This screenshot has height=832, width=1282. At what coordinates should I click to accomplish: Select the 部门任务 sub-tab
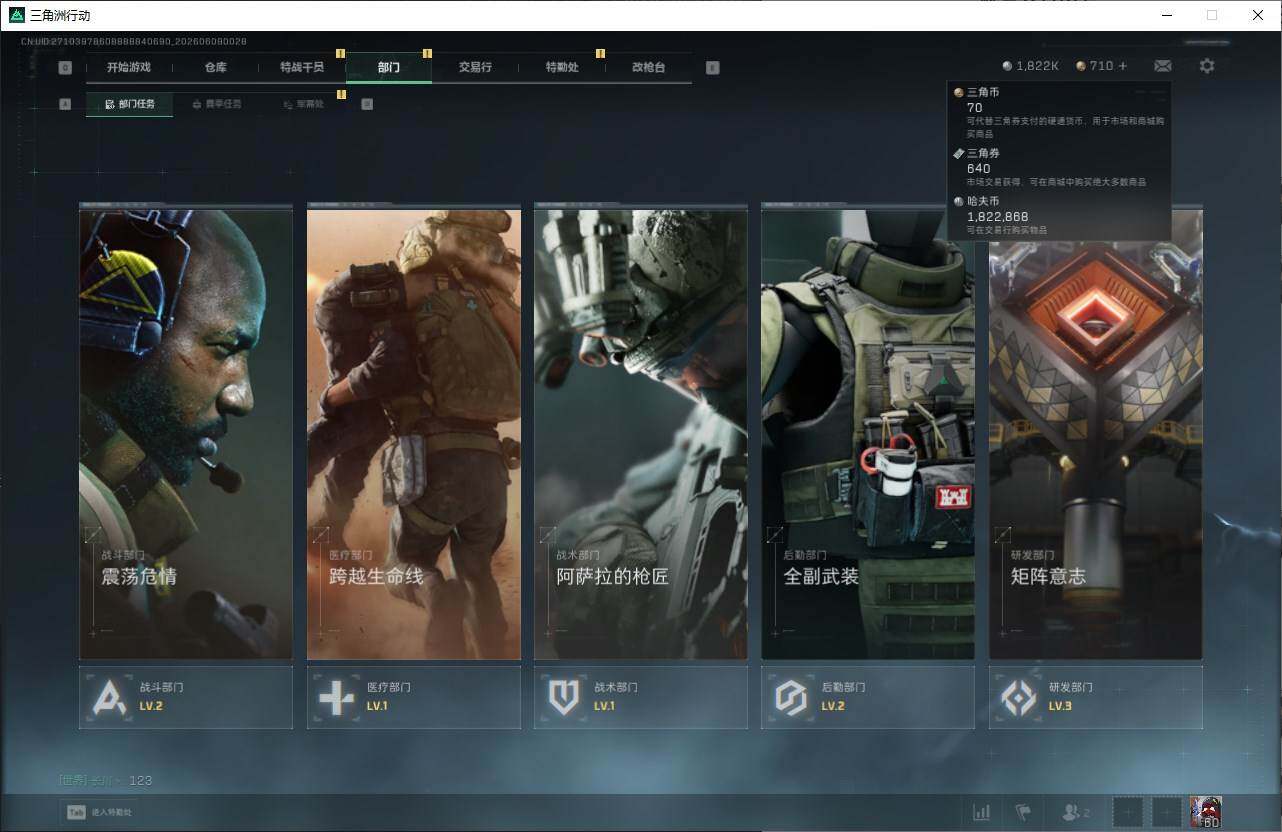pyautogui.click(x=129, y=104)
